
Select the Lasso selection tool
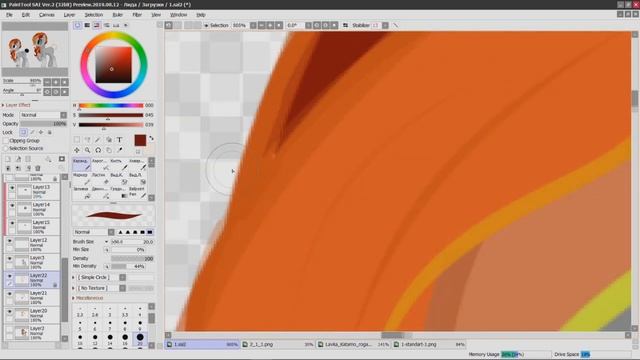pyautogui.click(x=87, y=140)
